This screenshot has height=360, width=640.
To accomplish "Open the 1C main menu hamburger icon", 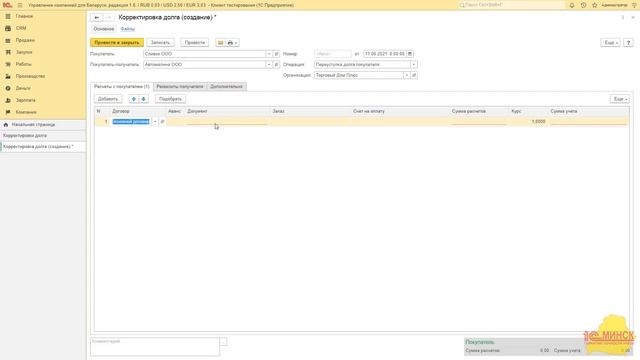I will (20, 5).
